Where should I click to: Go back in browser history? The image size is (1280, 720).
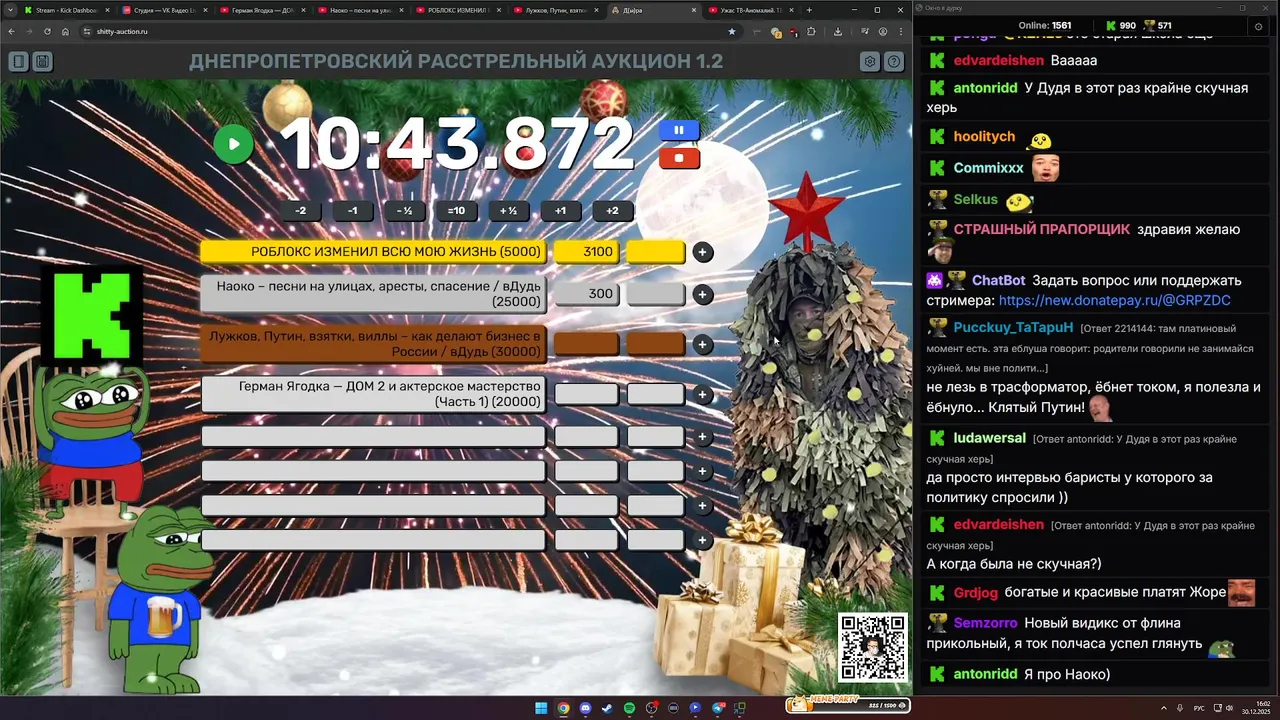point(11,31)
